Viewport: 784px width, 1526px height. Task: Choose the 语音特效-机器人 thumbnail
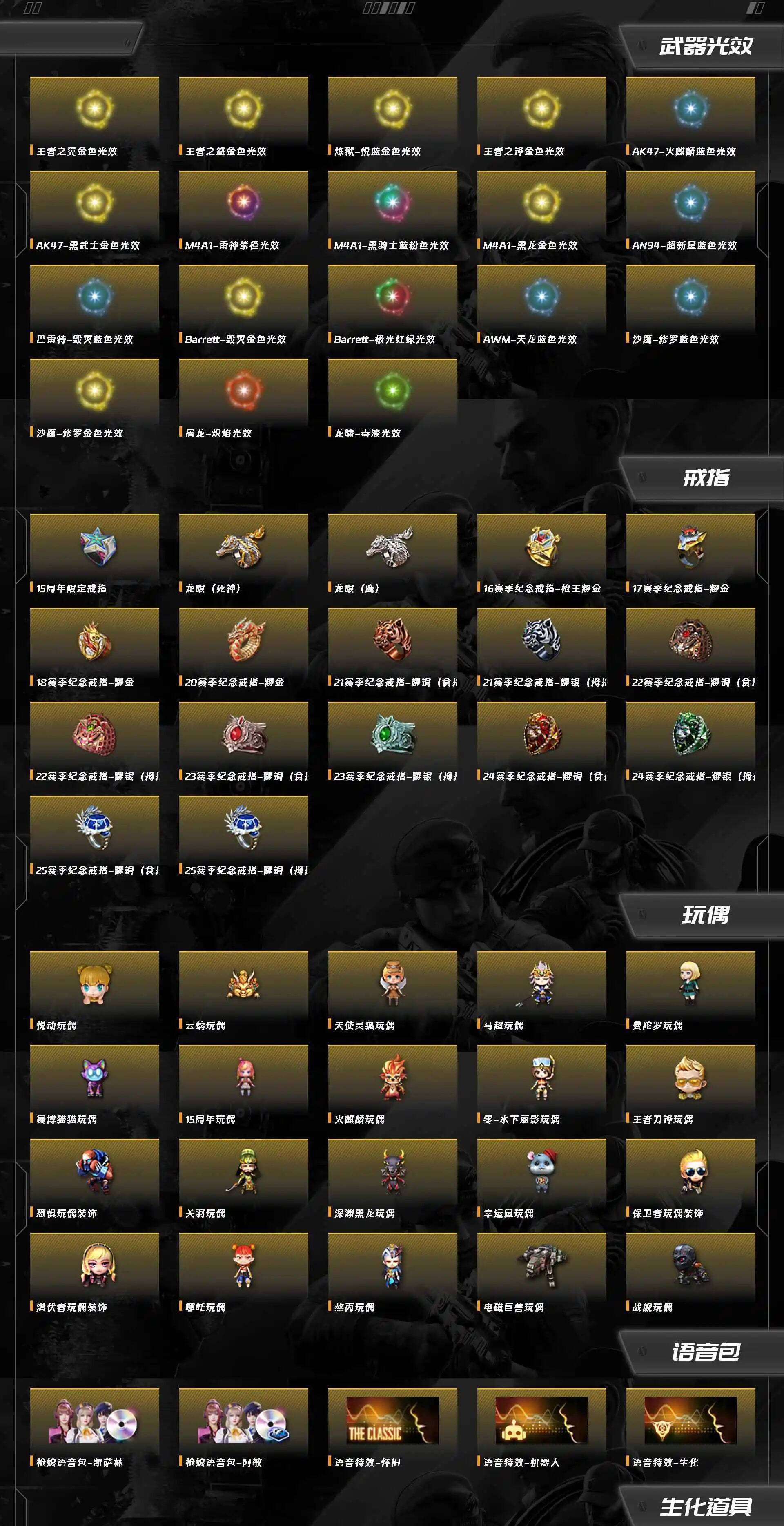(x=541, y=1421)
